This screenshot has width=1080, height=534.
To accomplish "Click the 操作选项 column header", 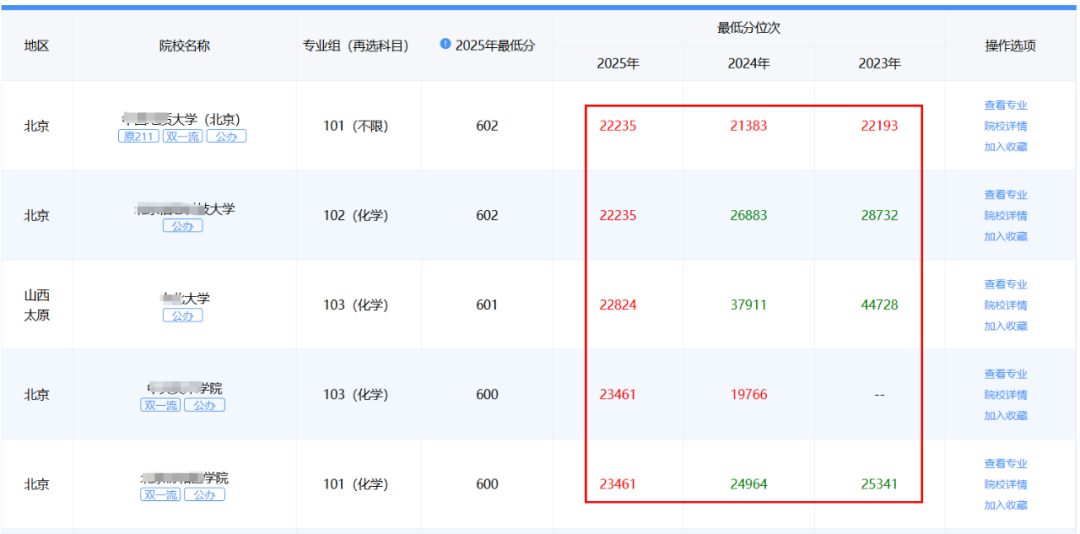I will (1010, 45).
